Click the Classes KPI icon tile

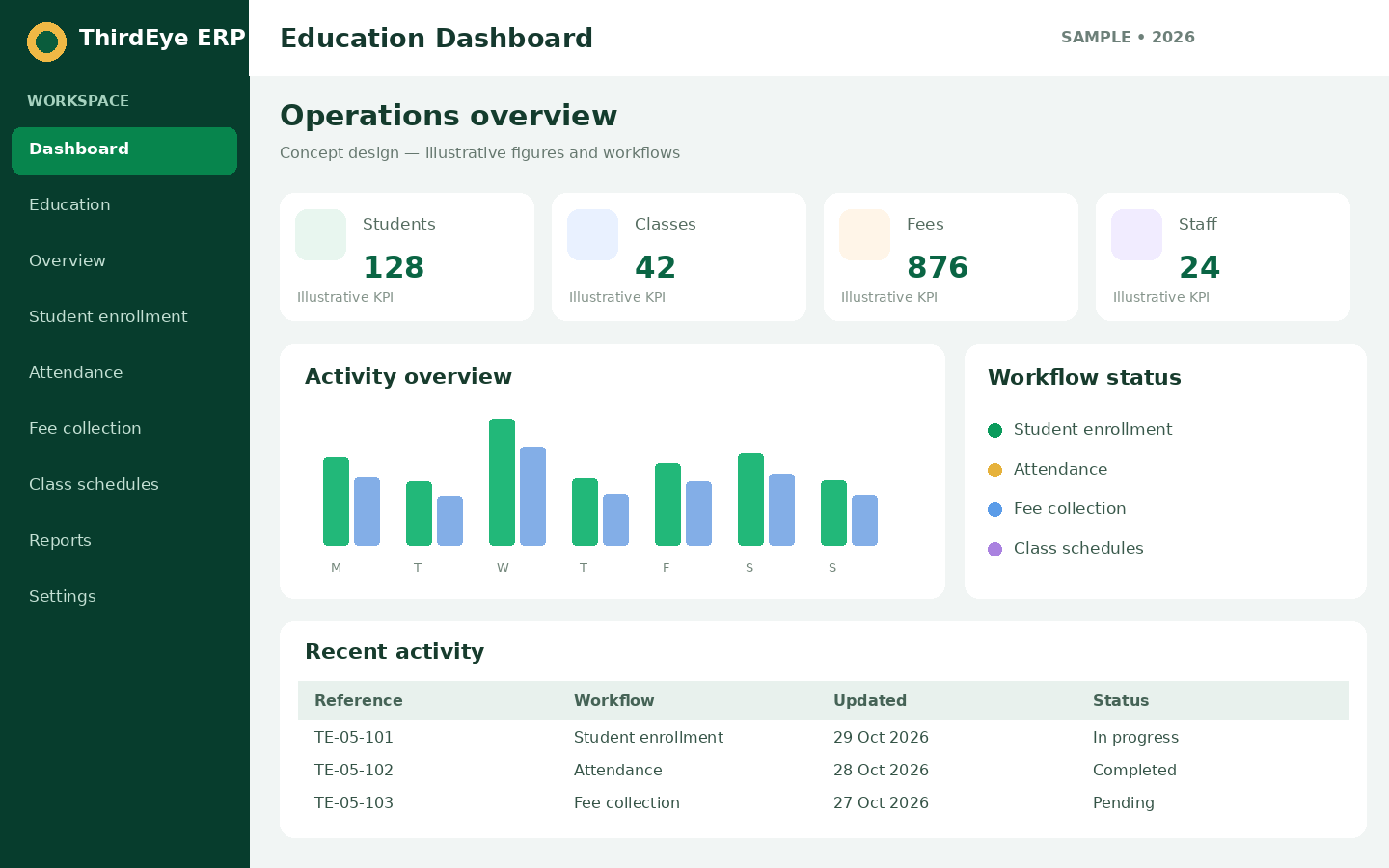(x=592, y=234)
